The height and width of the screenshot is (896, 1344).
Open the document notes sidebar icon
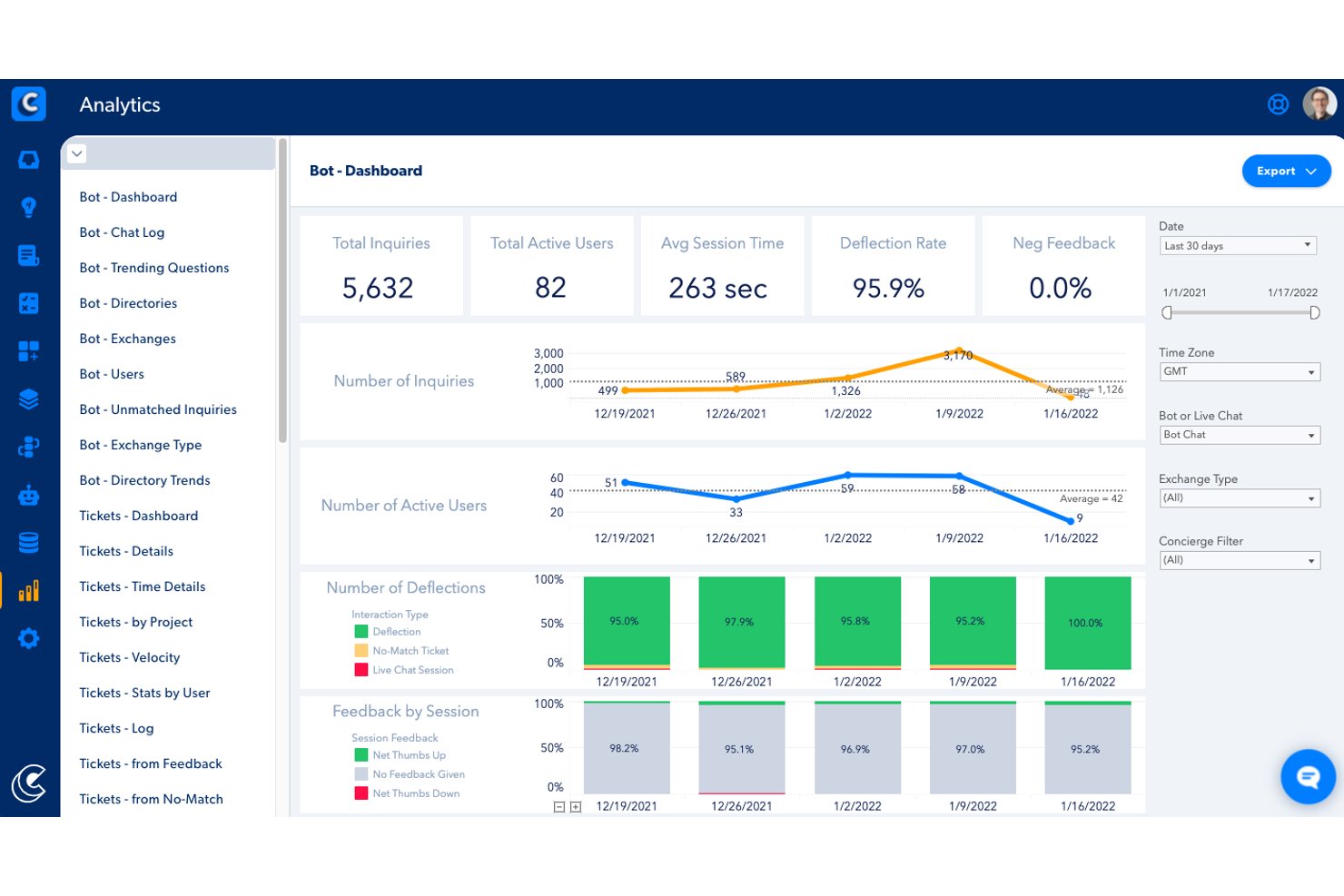29,256
